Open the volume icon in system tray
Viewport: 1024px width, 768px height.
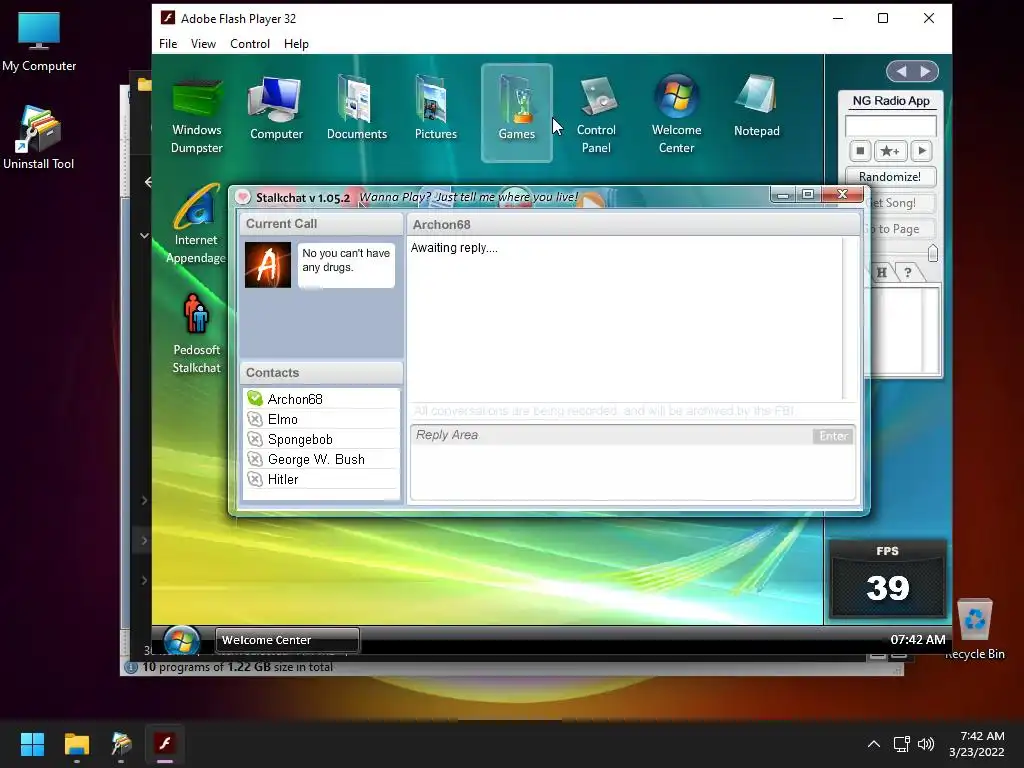[x=926, y=744]
